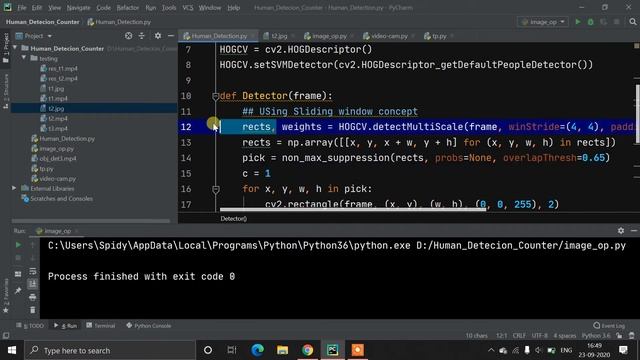
Task: Click the taskbar search box
Action: (x=110, y=350)
